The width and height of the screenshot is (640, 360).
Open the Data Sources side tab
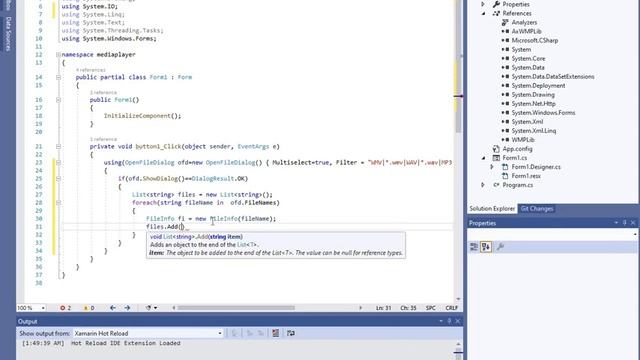click(8, 33)
